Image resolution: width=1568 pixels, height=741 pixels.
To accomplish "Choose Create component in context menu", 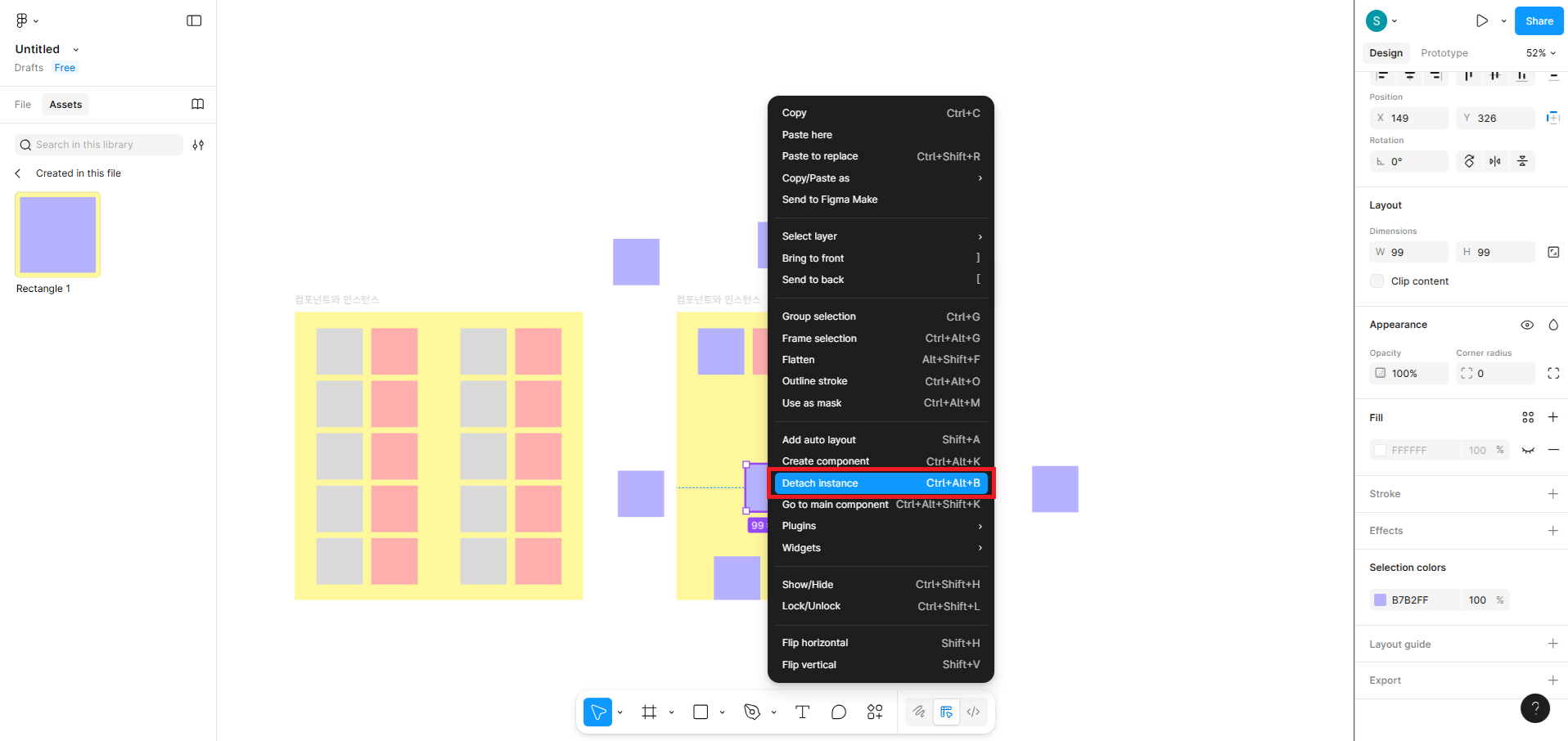I will 881,461.
